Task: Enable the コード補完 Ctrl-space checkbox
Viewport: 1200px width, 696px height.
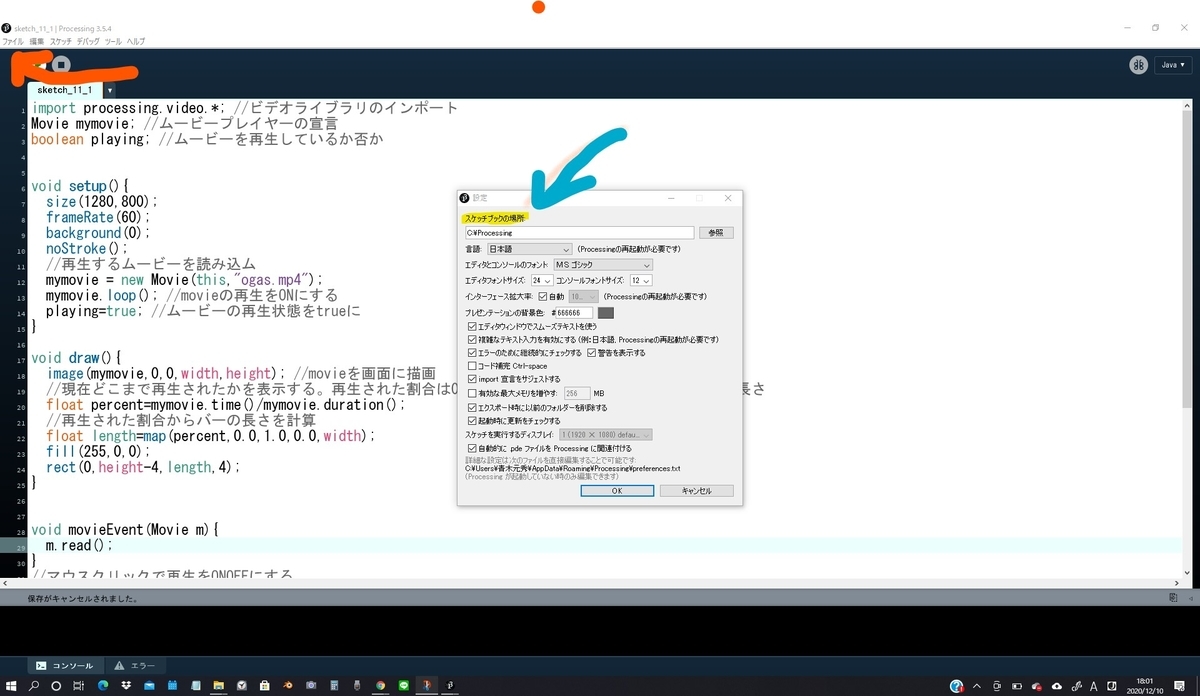Action: point(471,365)
